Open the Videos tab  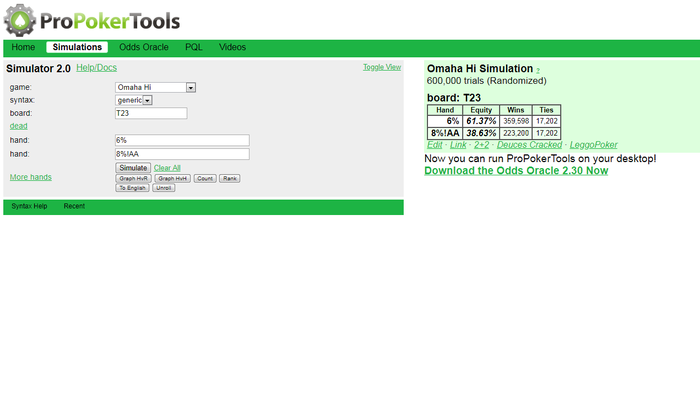point(232,47)
